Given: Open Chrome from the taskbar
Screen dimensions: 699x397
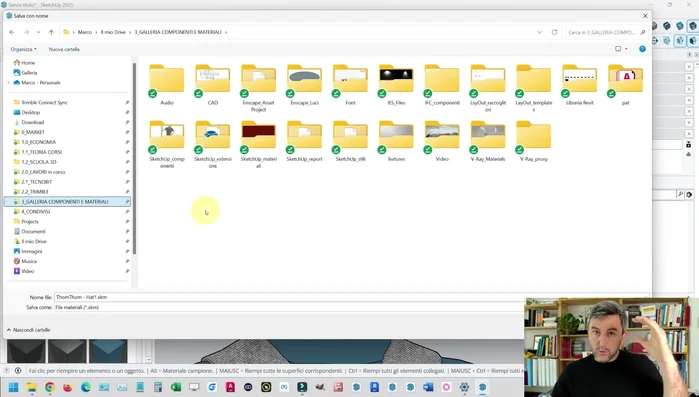Looking at the screenshot, I should pos(49,387).
